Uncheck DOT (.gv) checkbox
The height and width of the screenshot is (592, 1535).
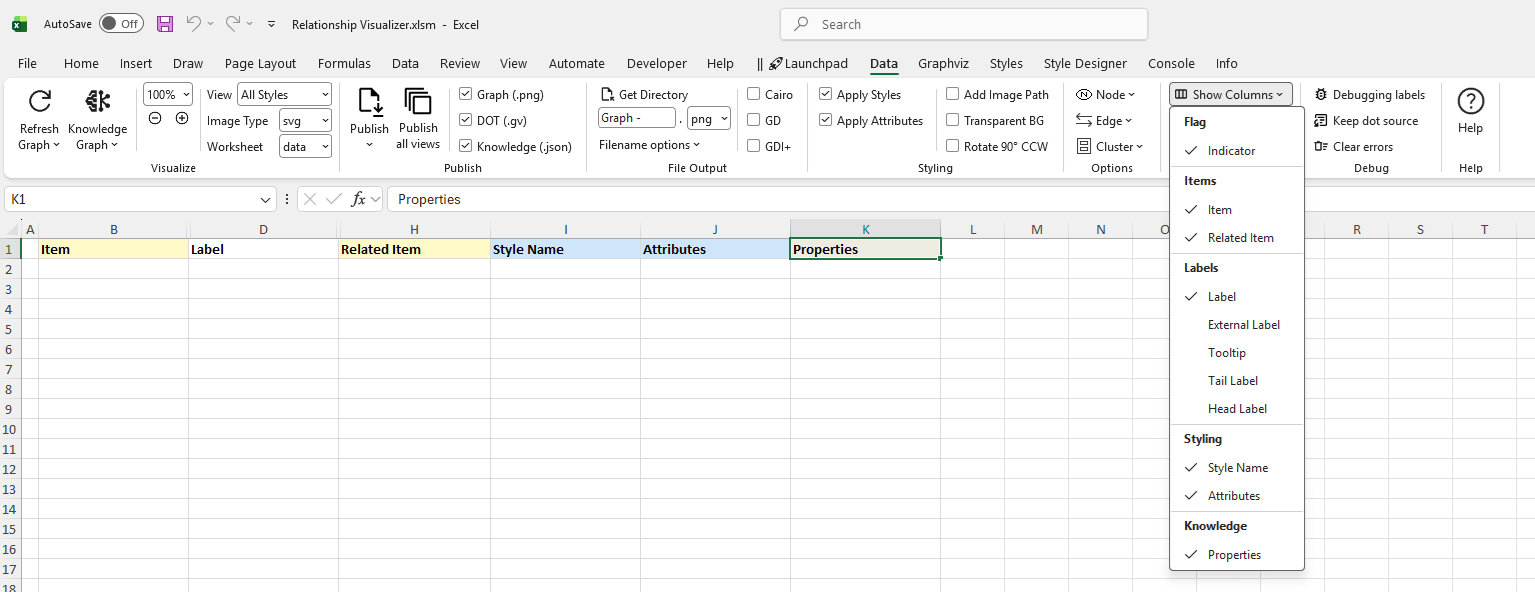(465, 121)
